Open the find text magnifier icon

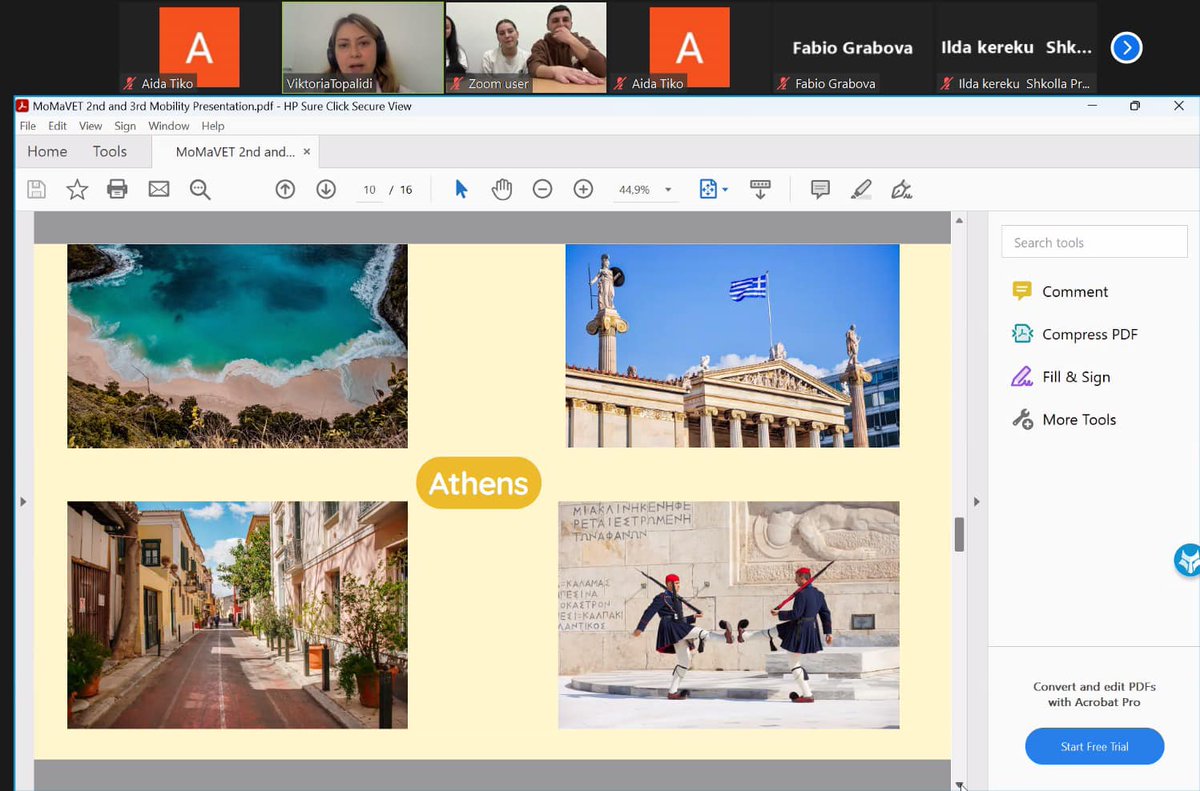pyautogui.click(x=200, y=189)
